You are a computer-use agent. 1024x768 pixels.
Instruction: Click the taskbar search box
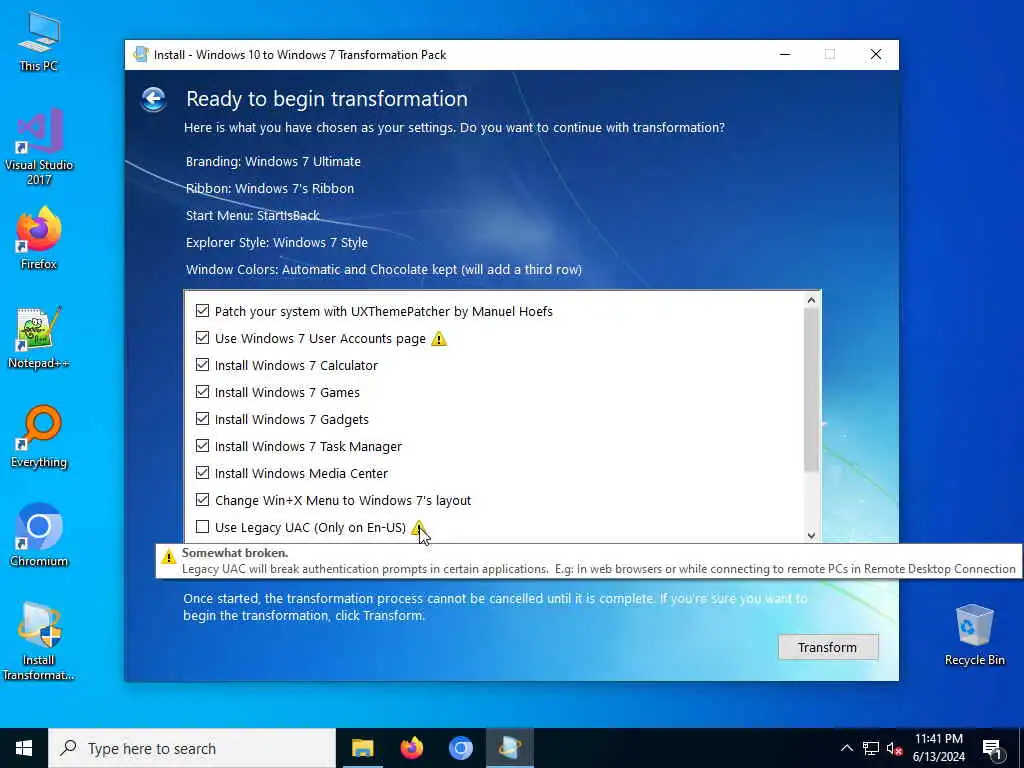pos(192,748)
